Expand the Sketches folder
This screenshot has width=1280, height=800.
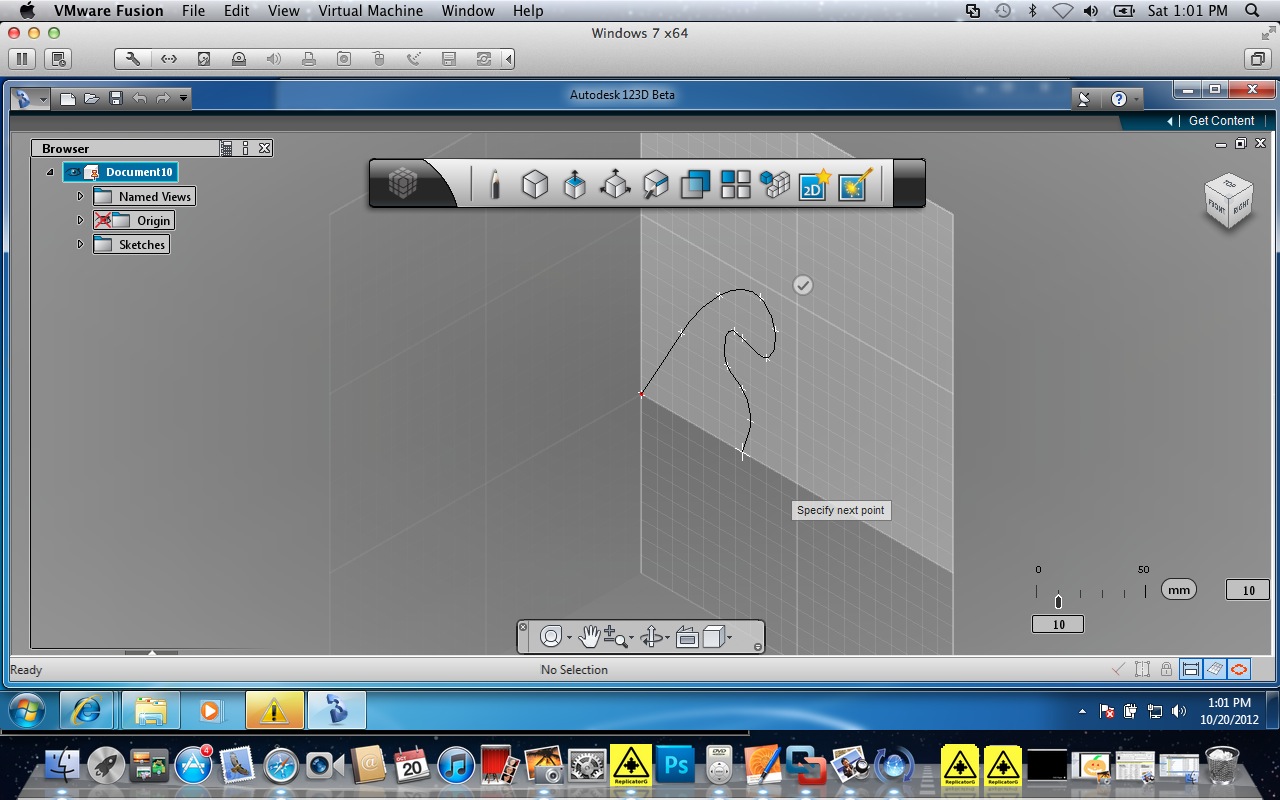tap(80, 244)
